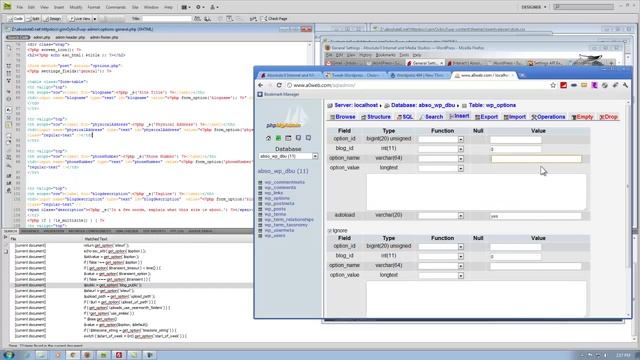Image resolution: width=640 pixels, height=360 pixels.
Task: Open the Database selector abso_wp_dbu dropdown
Action: pos(288,156)
